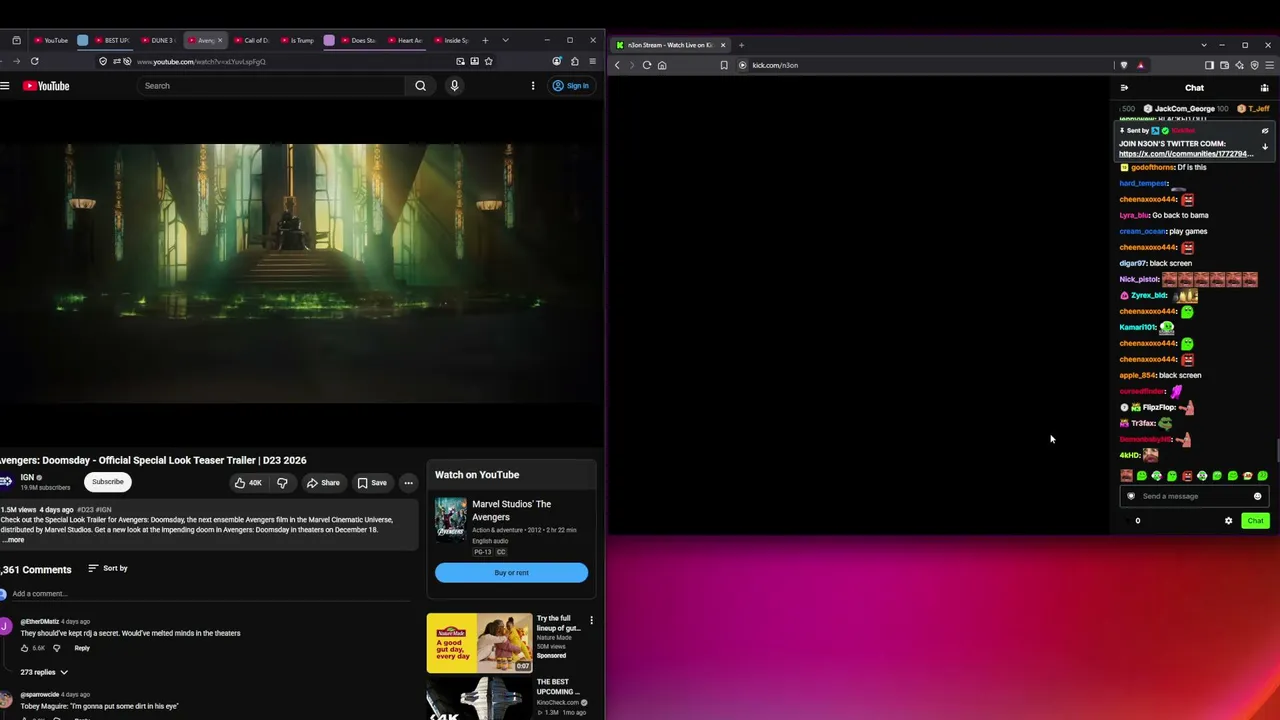Viewport: 1280px width, 720px height.
Task: Start voice search with microphone icon
Action: 454,86
